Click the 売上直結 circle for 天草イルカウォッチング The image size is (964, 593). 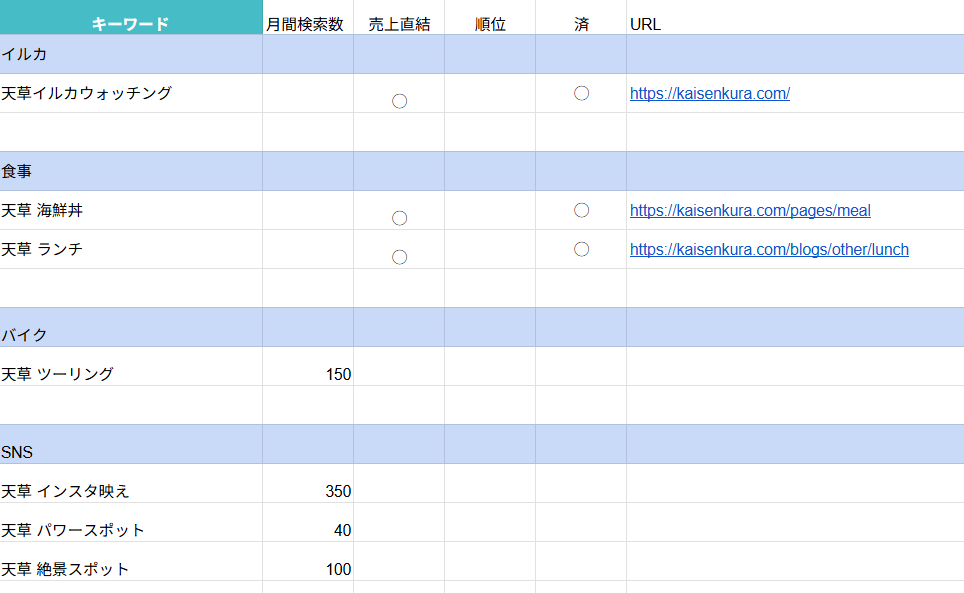pos(399,101)
